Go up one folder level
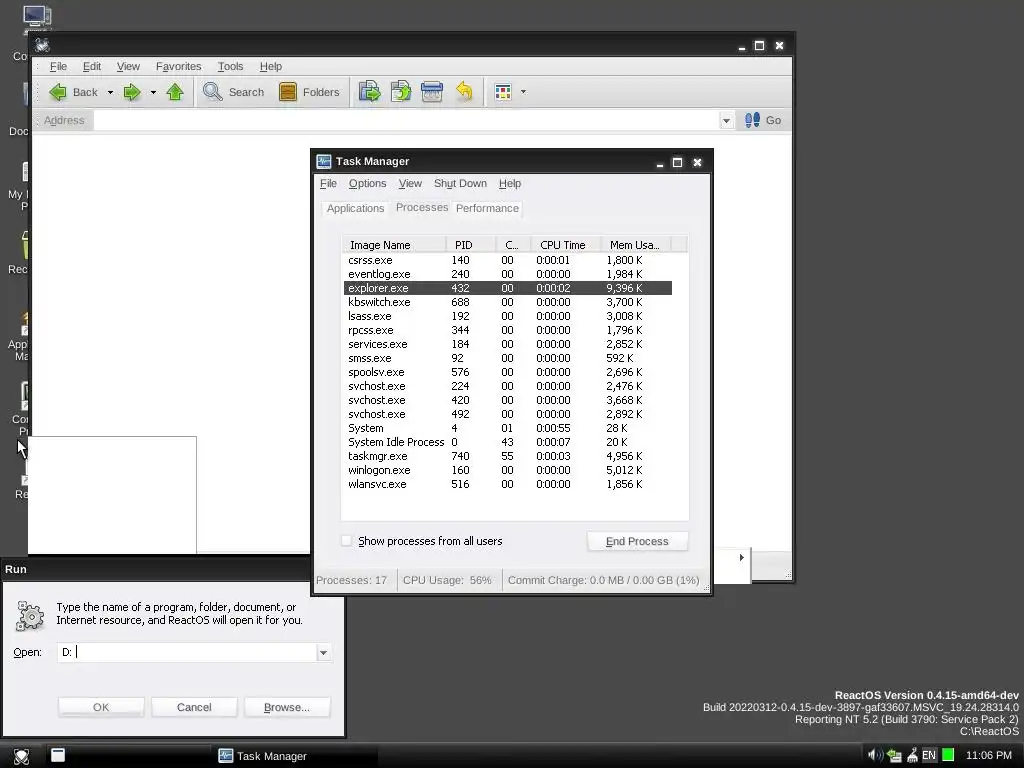This screenshot has width=1024, height=768. [175, 92]
